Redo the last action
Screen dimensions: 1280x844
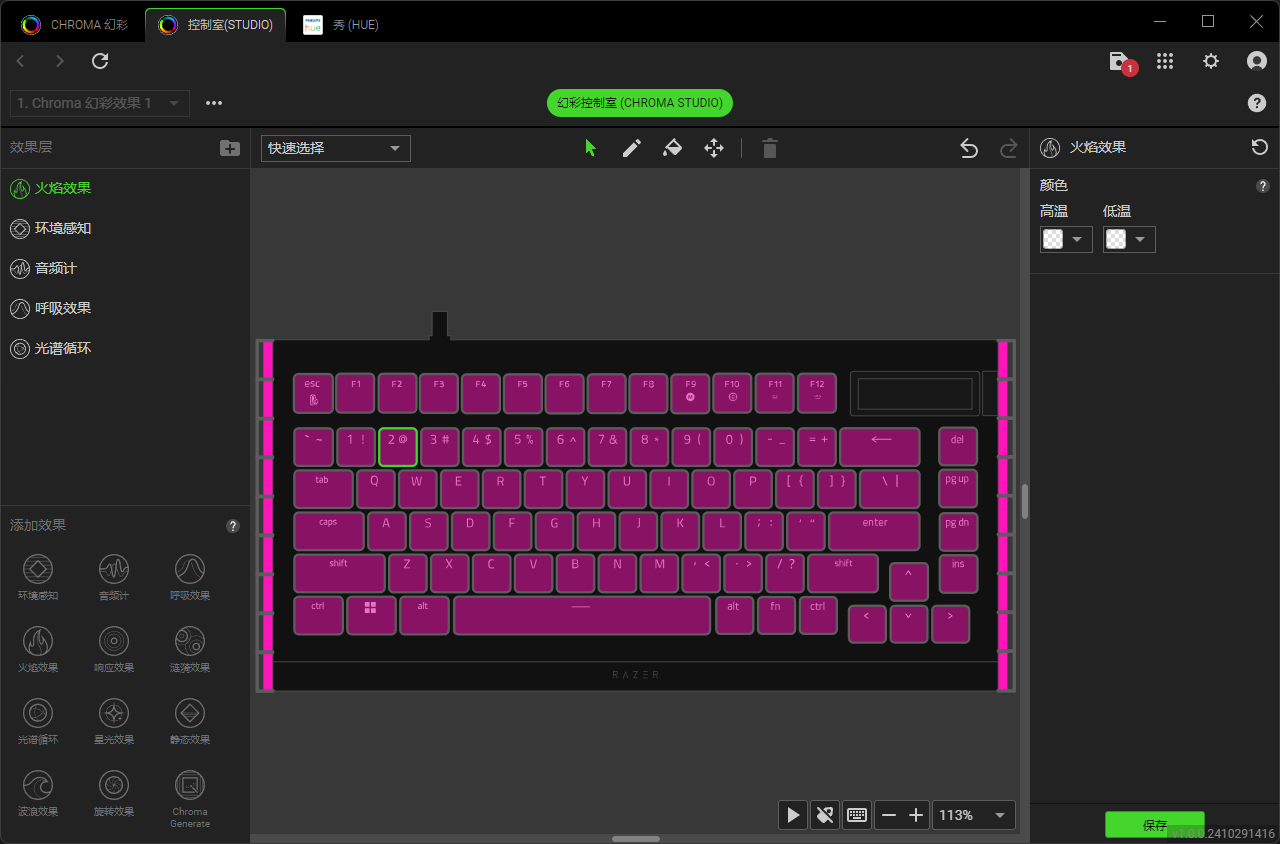(x=1009, y=148)
